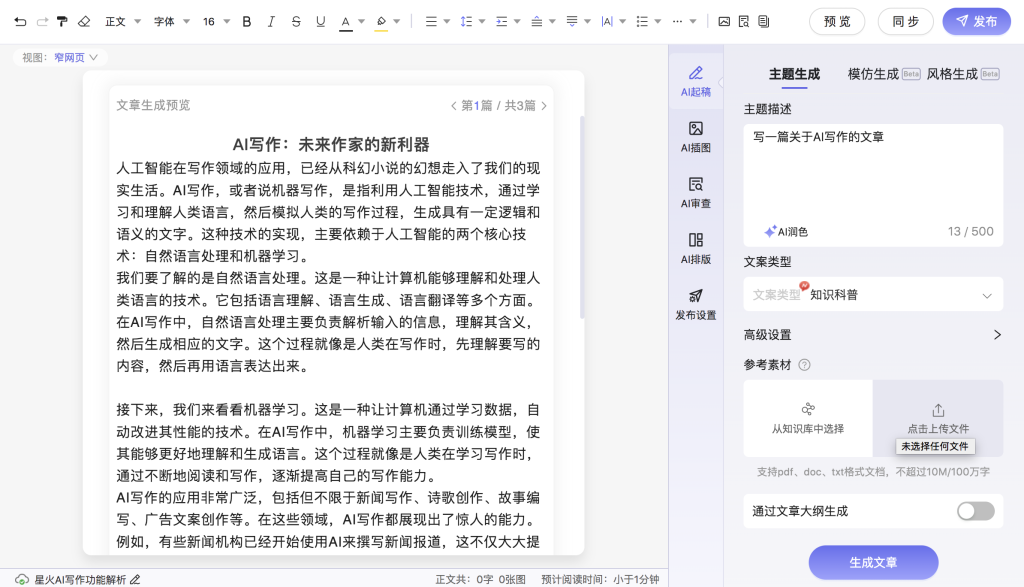This screenshot has height=587, width=1024.
Task: Toggle bold formatting
Action: (247, 22)
